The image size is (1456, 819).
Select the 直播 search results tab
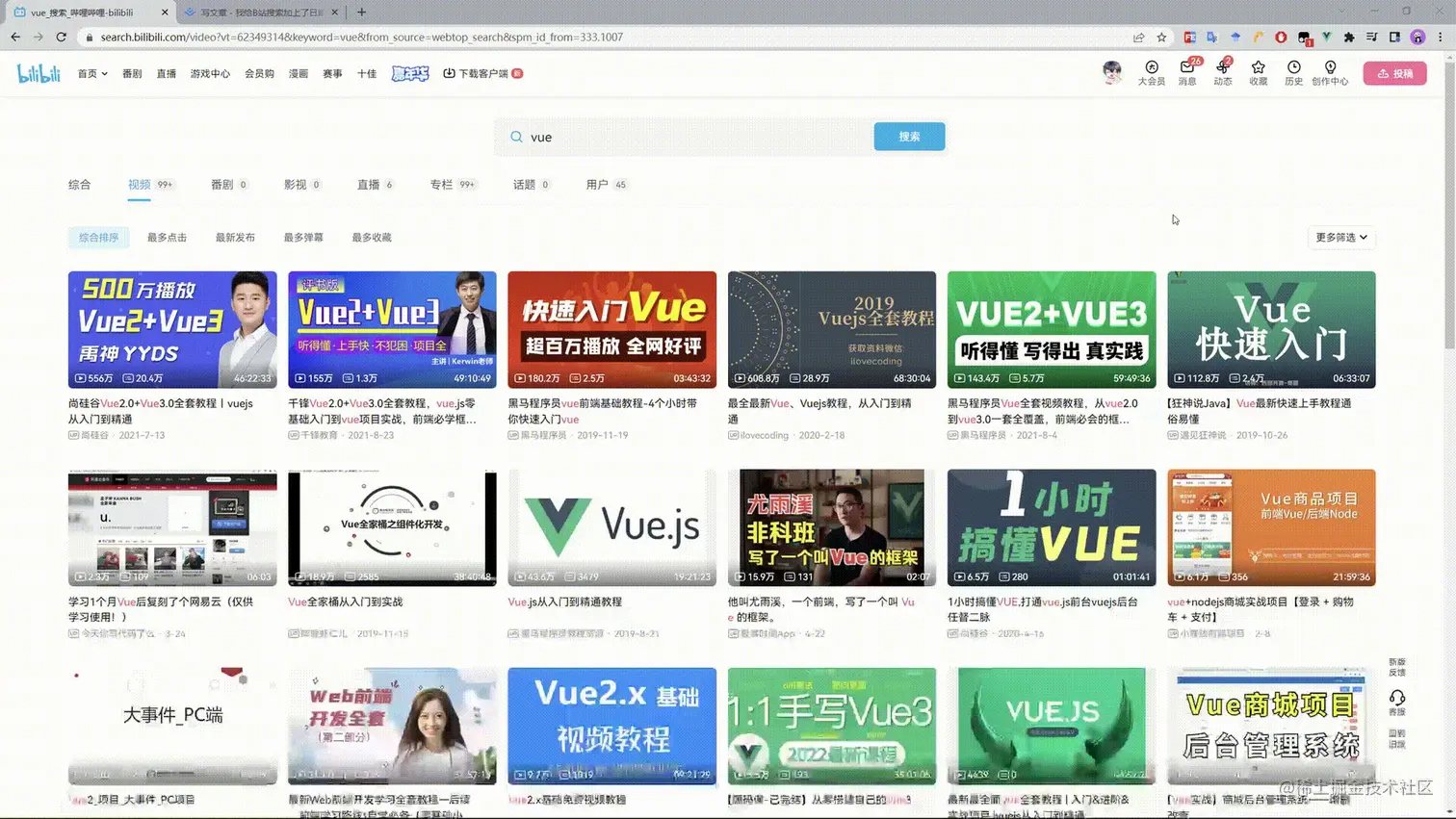pyautogui.click(x=376, y=185)
